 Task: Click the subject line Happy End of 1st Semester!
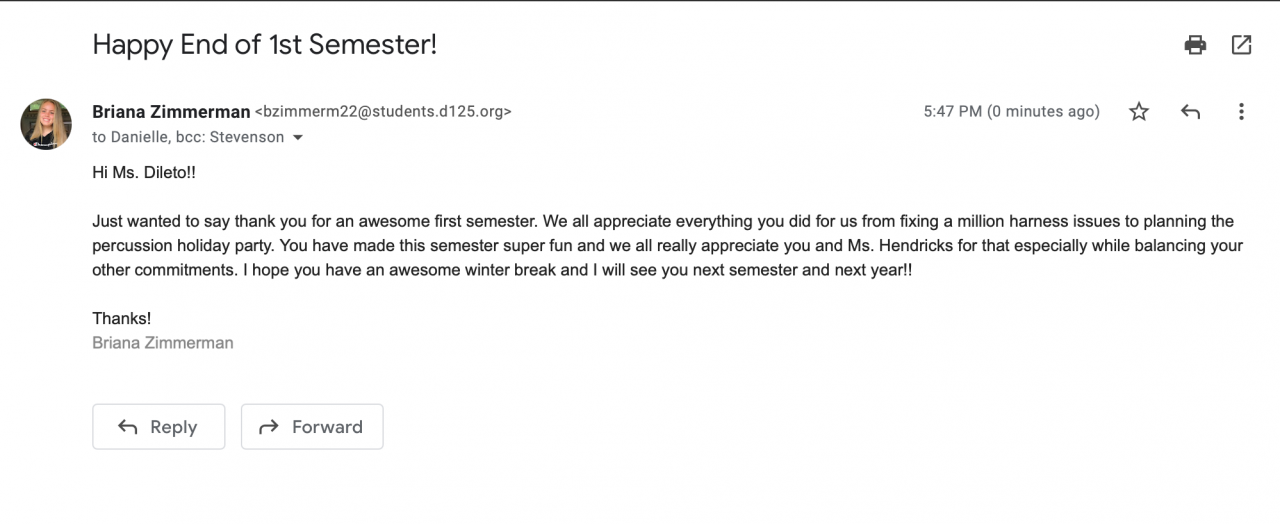(x=265, y=45)
